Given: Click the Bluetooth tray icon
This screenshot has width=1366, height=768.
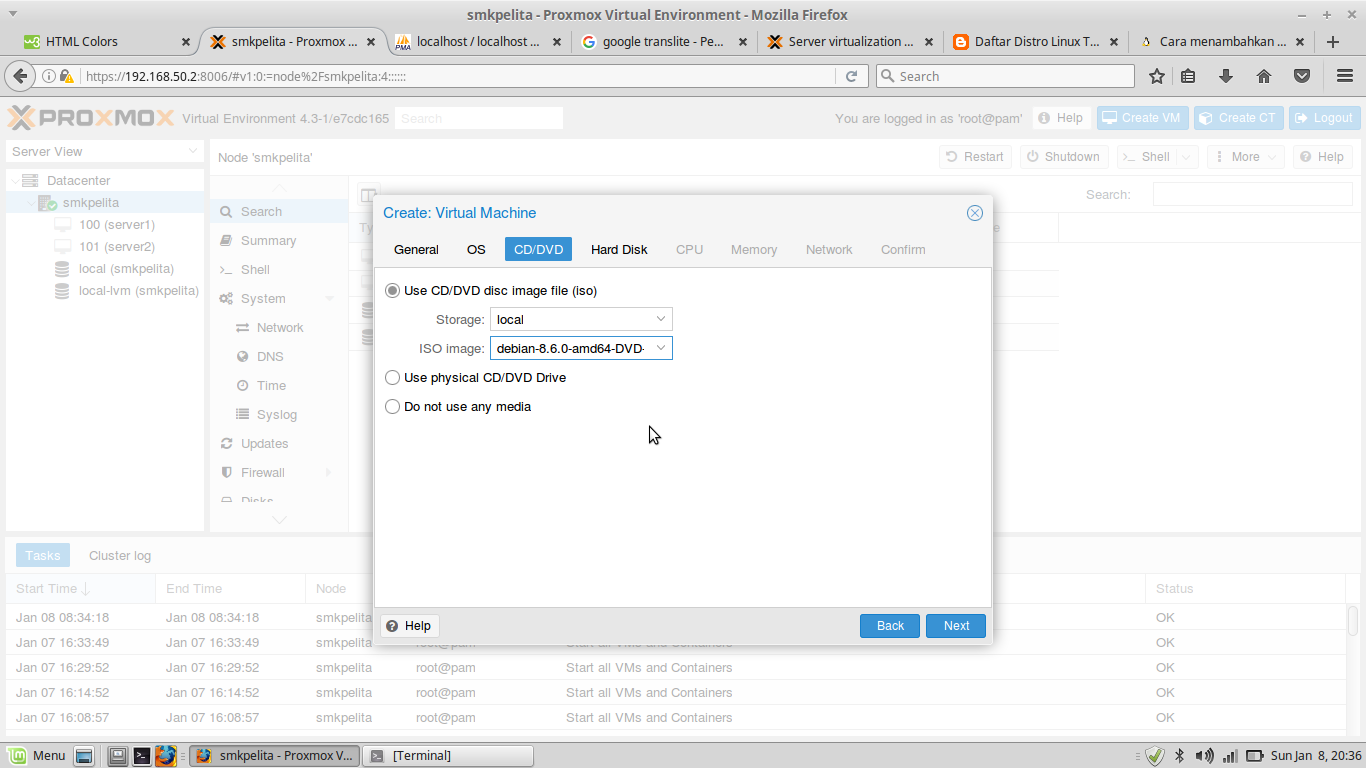Looking at the screenshot, I should (1179, 755).
